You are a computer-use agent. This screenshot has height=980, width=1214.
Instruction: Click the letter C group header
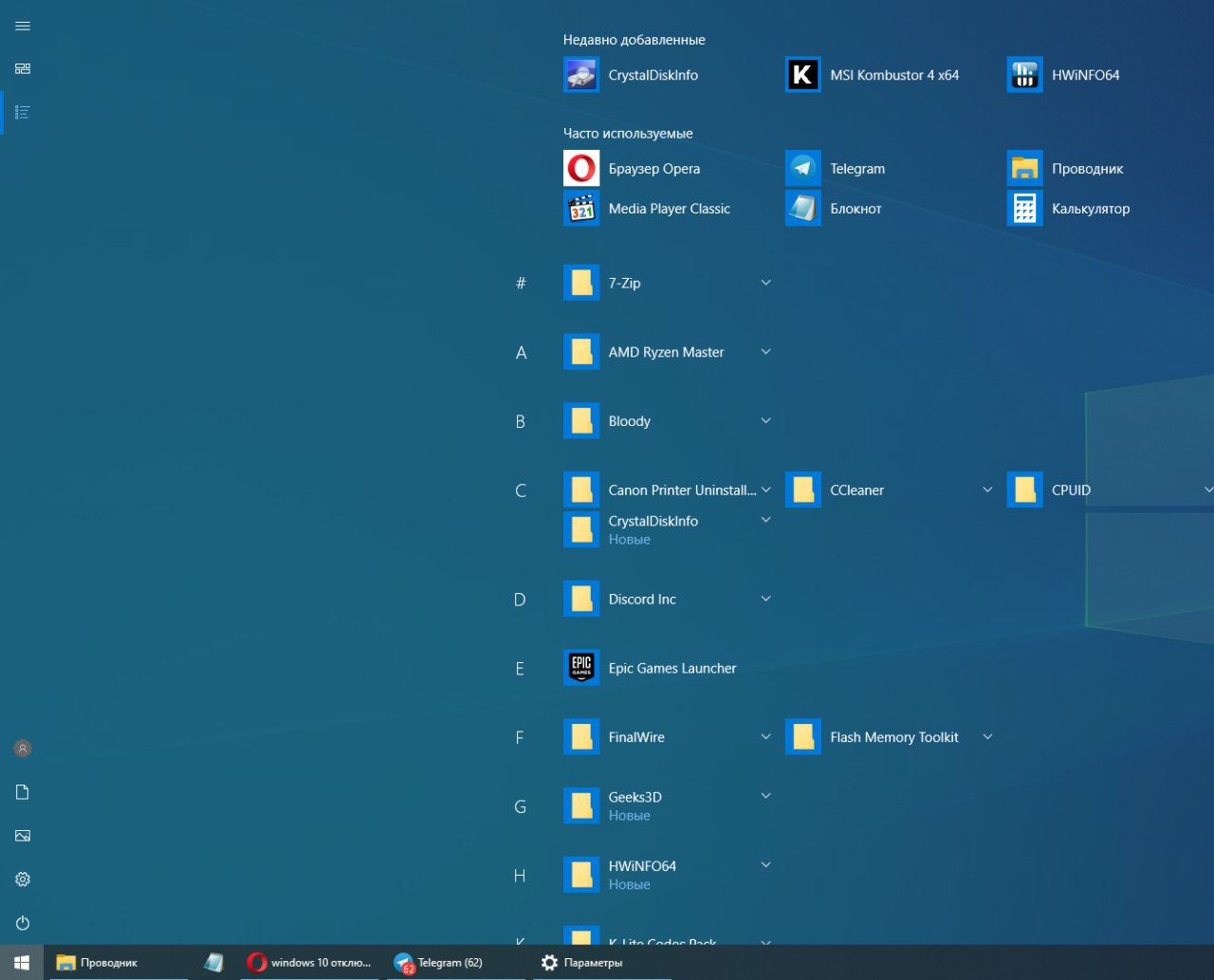point(521,490)
